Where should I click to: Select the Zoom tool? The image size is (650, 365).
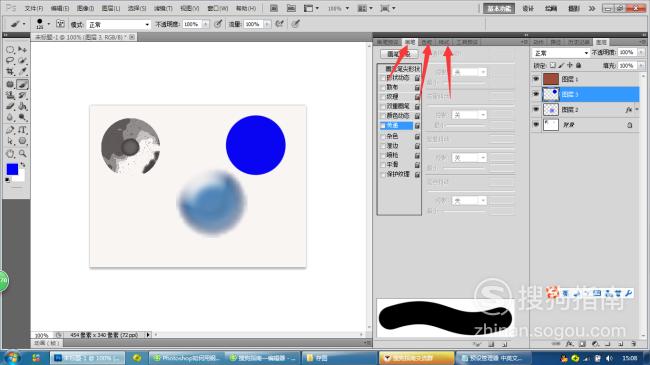tap(22, 154)
